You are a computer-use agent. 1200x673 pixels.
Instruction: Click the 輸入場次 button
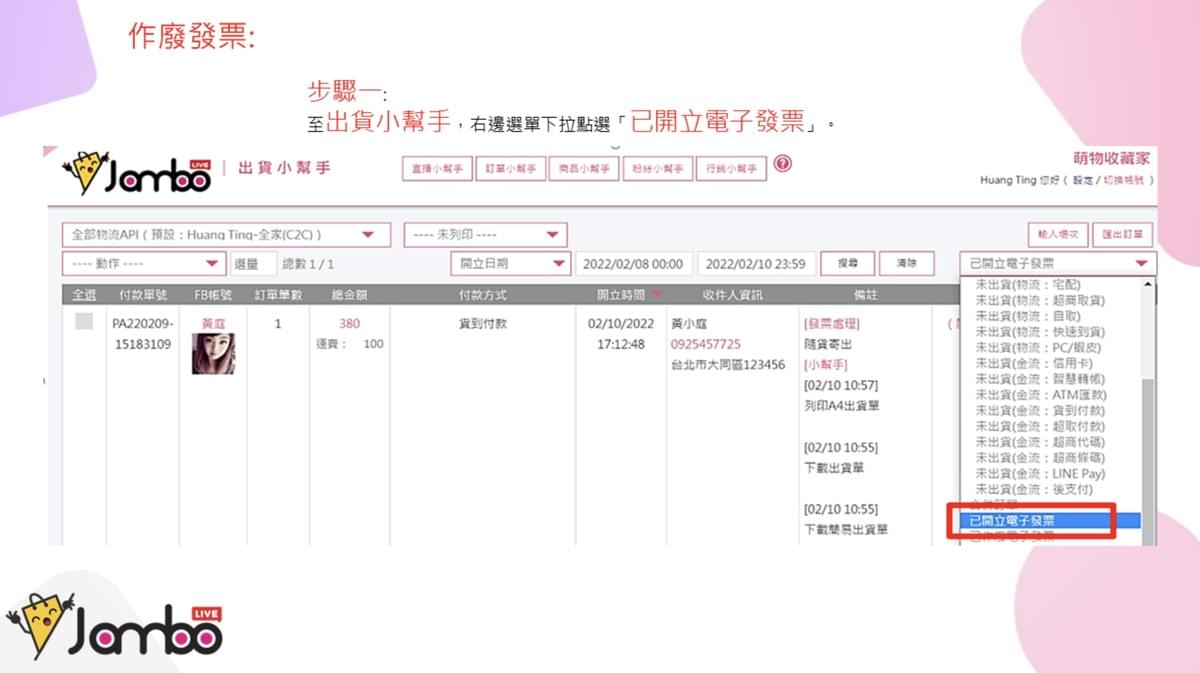coord(1058,235)
